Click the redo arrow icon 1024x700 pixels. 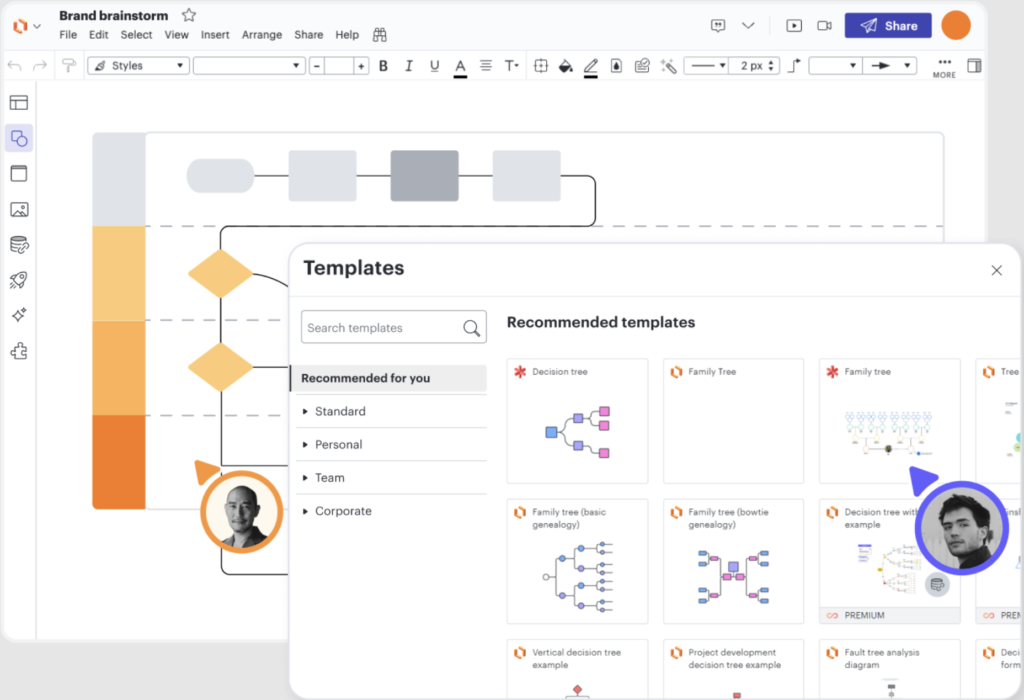40,65
